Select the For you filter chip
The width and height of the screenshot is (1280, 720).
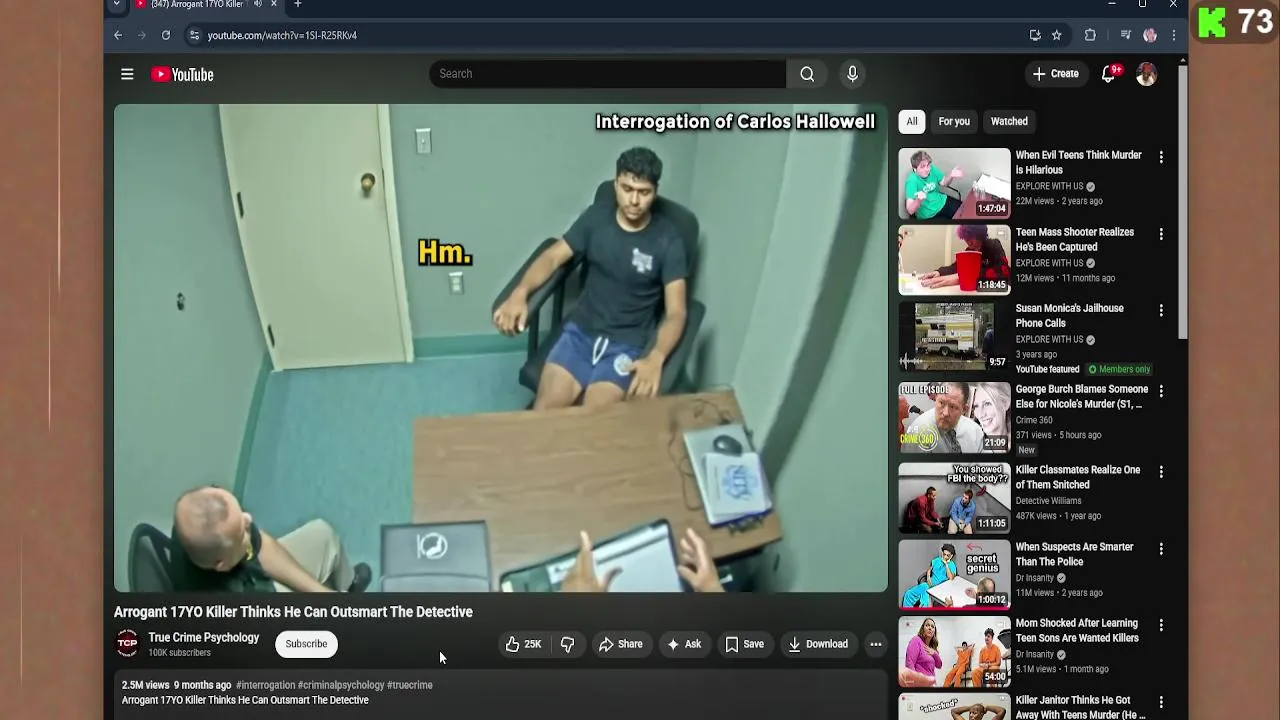[954, 122]
